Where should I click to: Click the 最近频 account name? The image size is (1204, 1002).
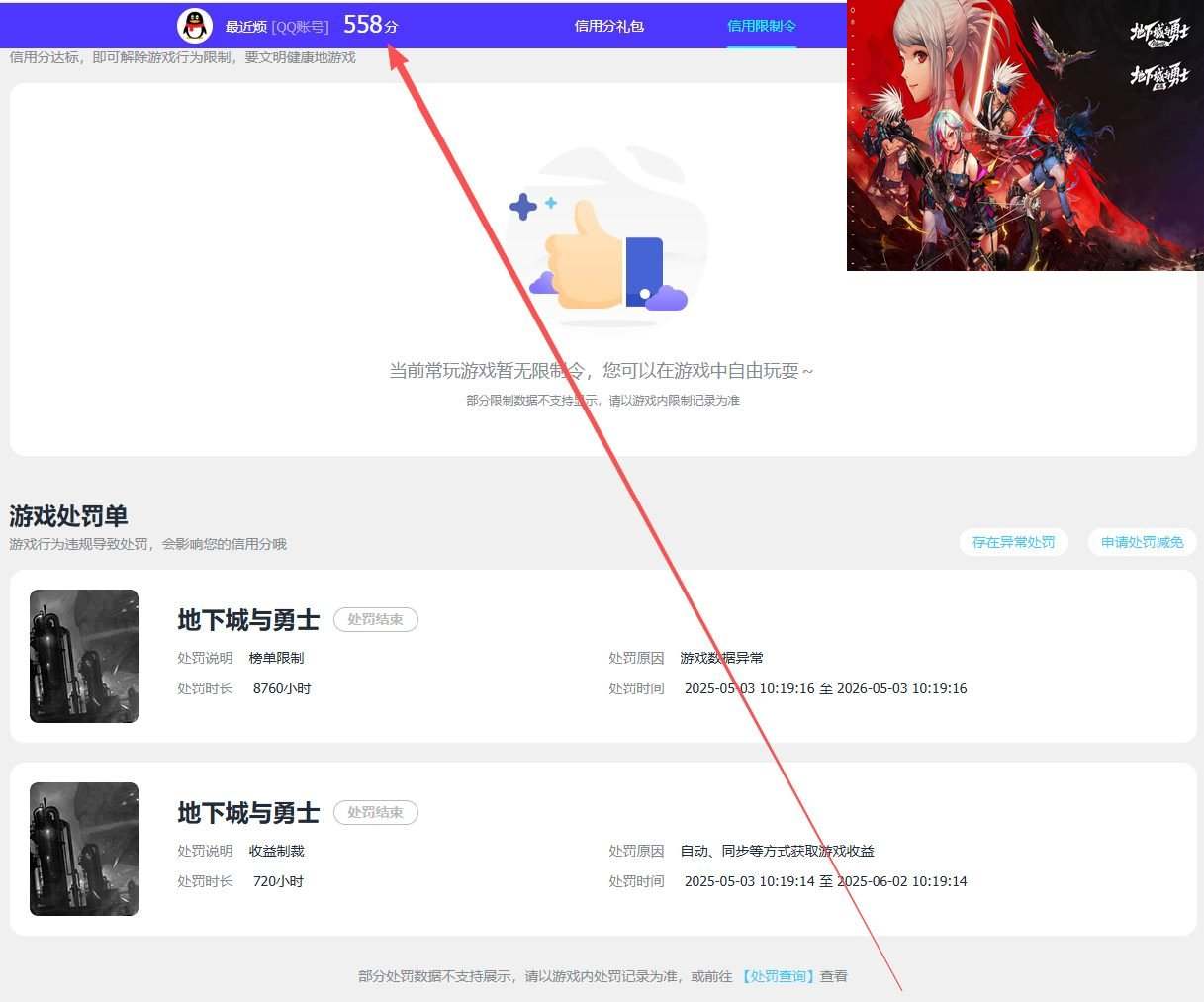[246, 27]
